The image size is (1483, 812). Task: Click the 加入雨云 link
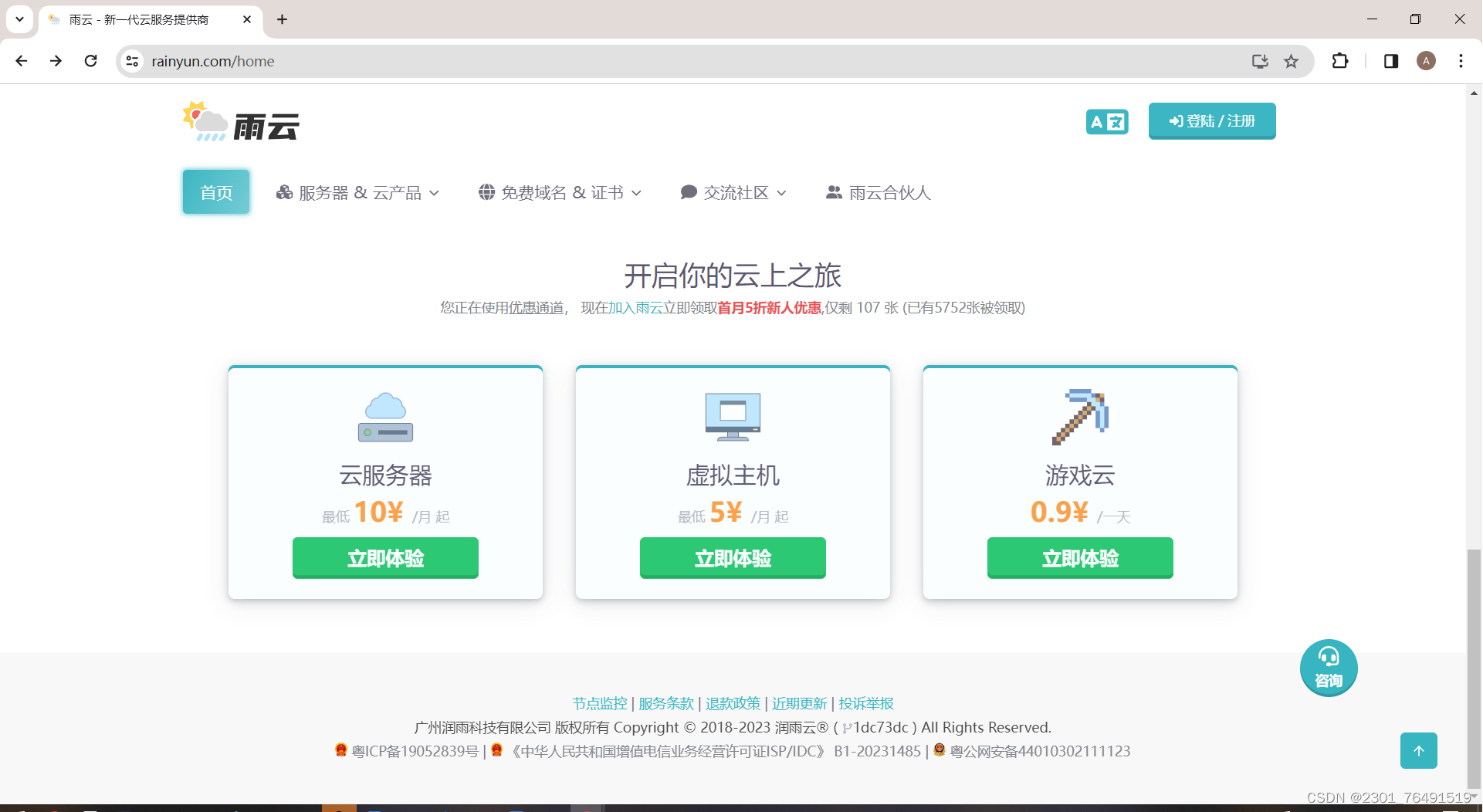(x=635, y=308)
